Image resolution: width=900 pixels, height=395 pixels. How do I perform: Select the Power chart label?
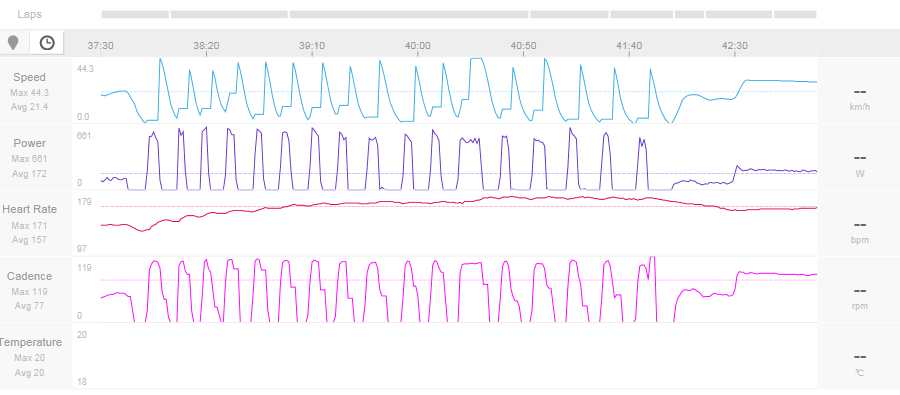coord(29,144)
